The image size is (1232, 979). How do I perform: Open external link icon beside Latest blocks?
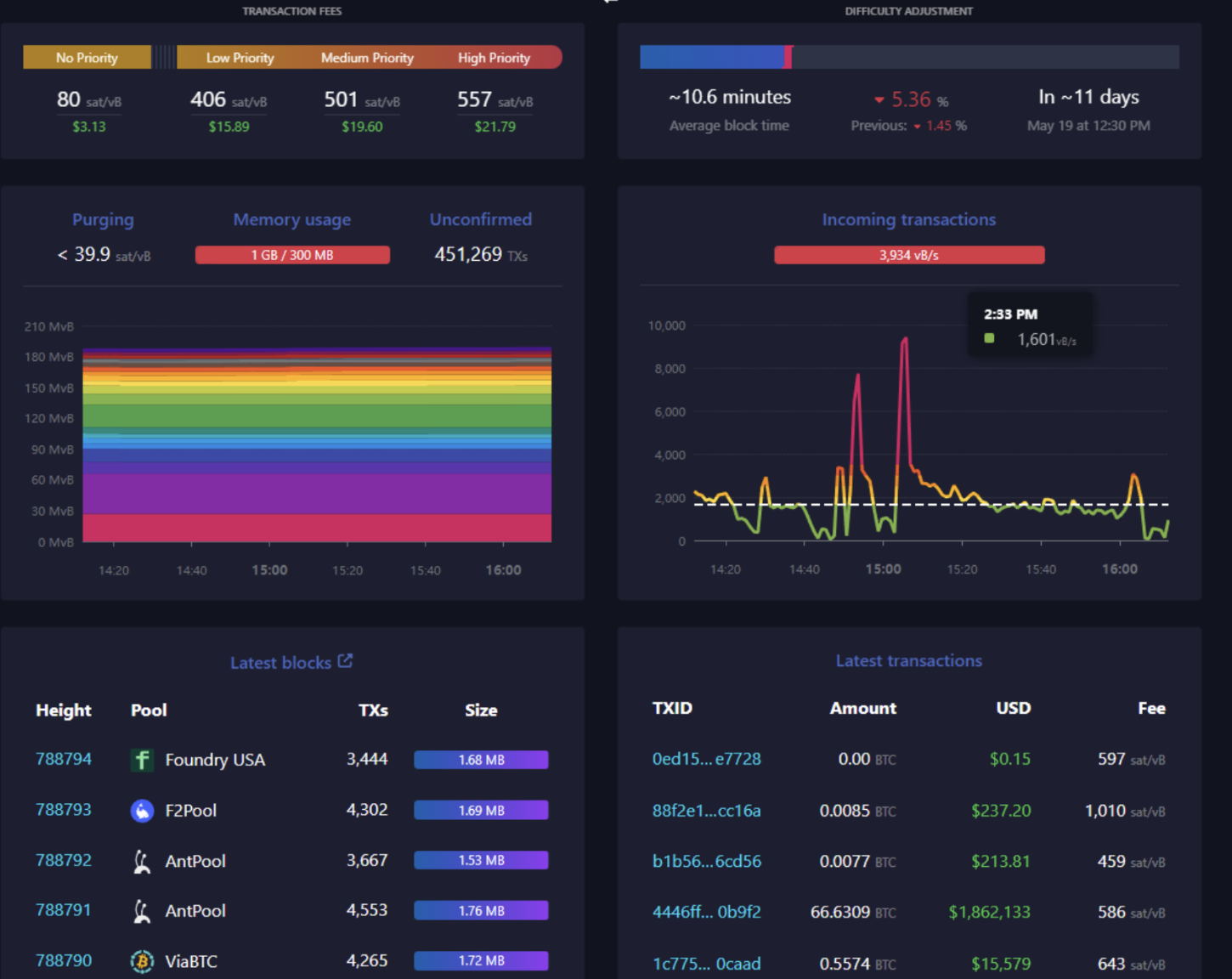(x=345, y=661)
